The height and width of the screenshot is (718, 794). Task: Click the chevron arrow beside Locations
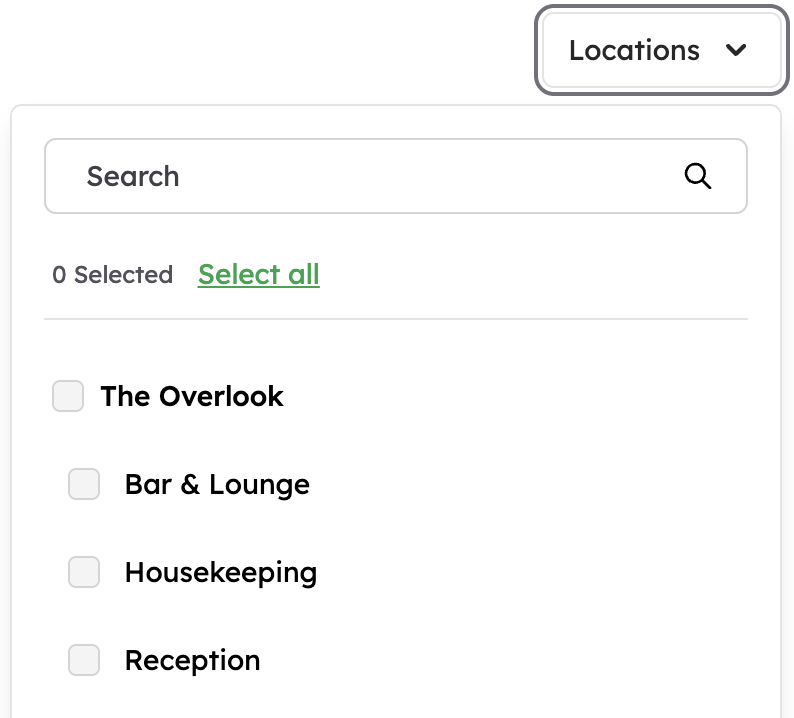pos(736,50)
